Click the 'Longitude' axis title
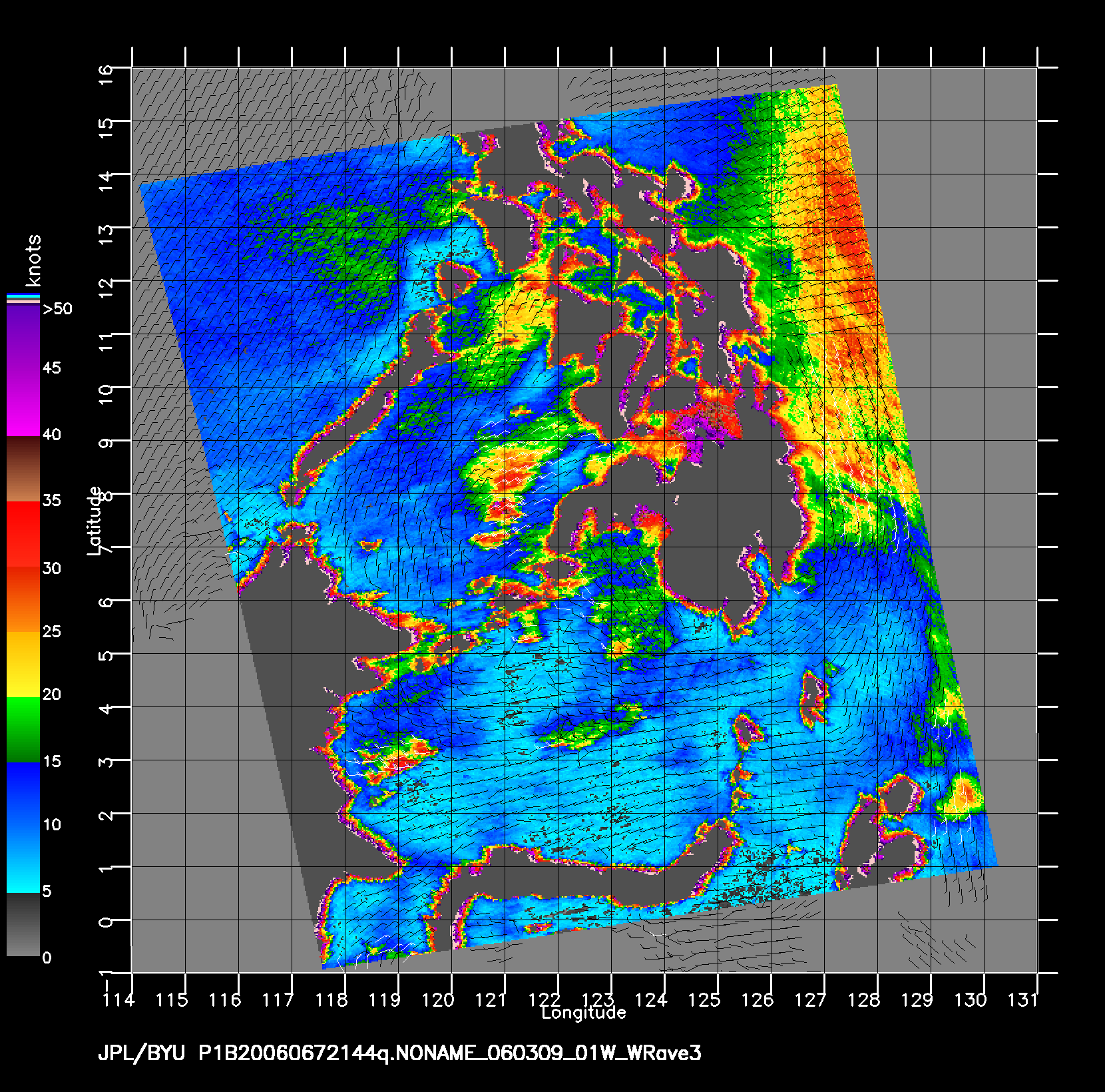Image resolution: width=1105 pixels, height=1092 pixels. pyautogui.click(x=584, y=1013)
